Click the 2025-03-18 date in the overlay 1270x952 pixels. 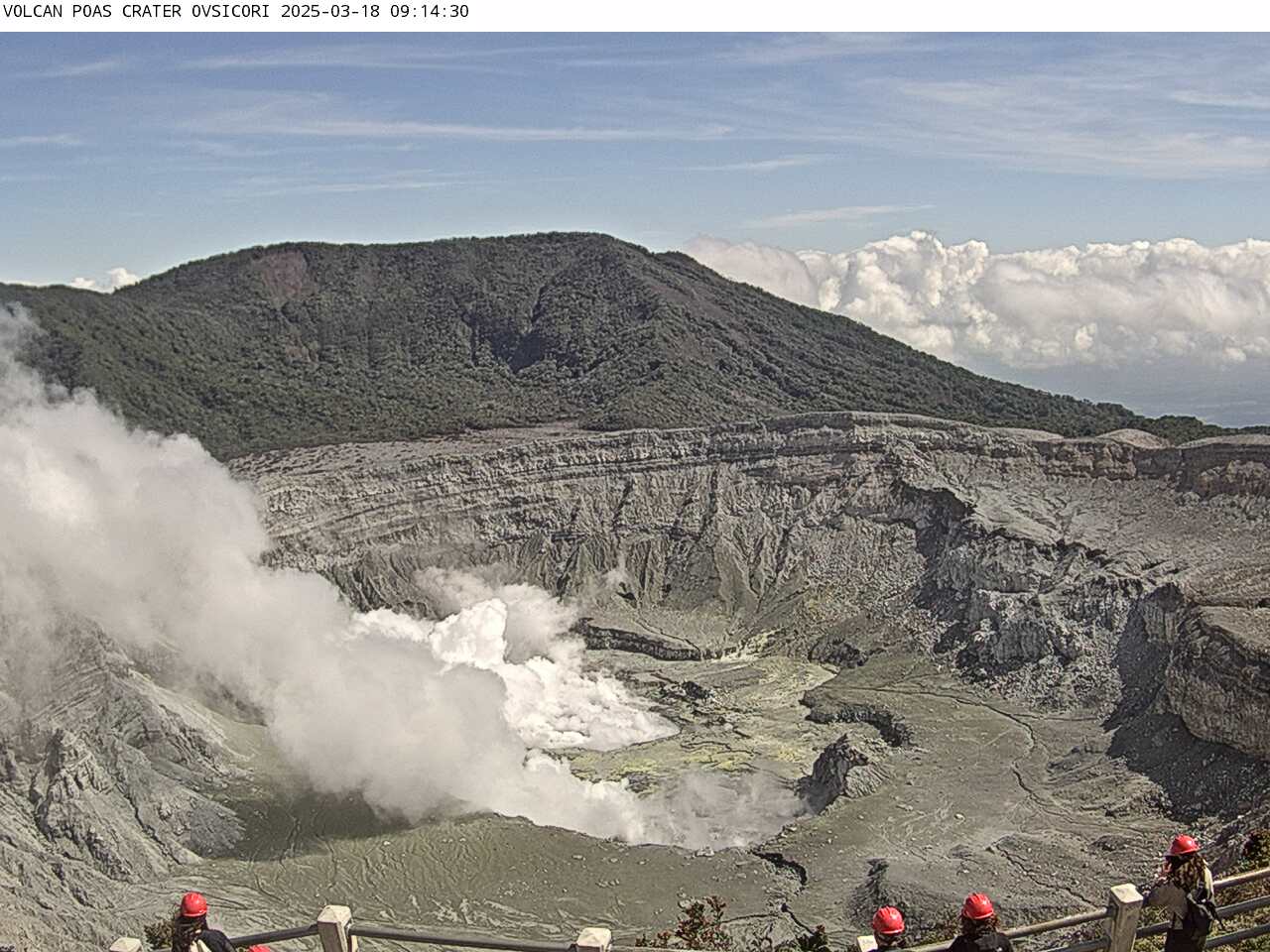(x=331, y=12)
